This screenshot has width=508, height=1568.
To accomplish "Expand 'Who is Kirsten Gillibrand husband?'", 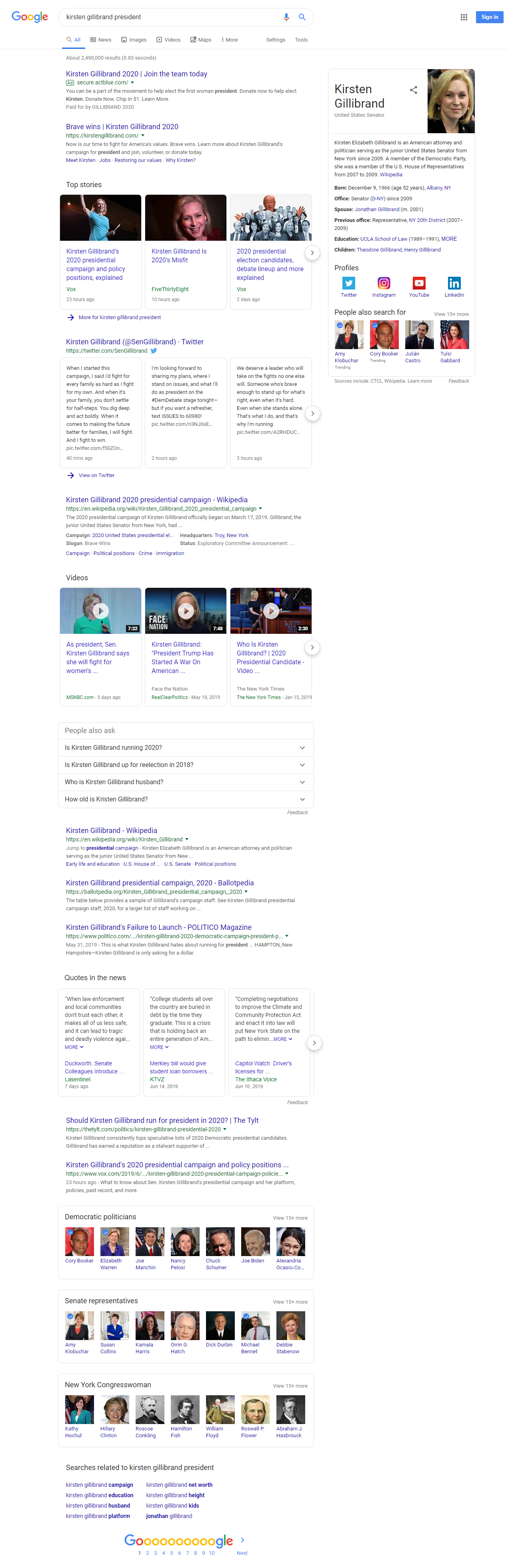I will (x=186, y=781).
